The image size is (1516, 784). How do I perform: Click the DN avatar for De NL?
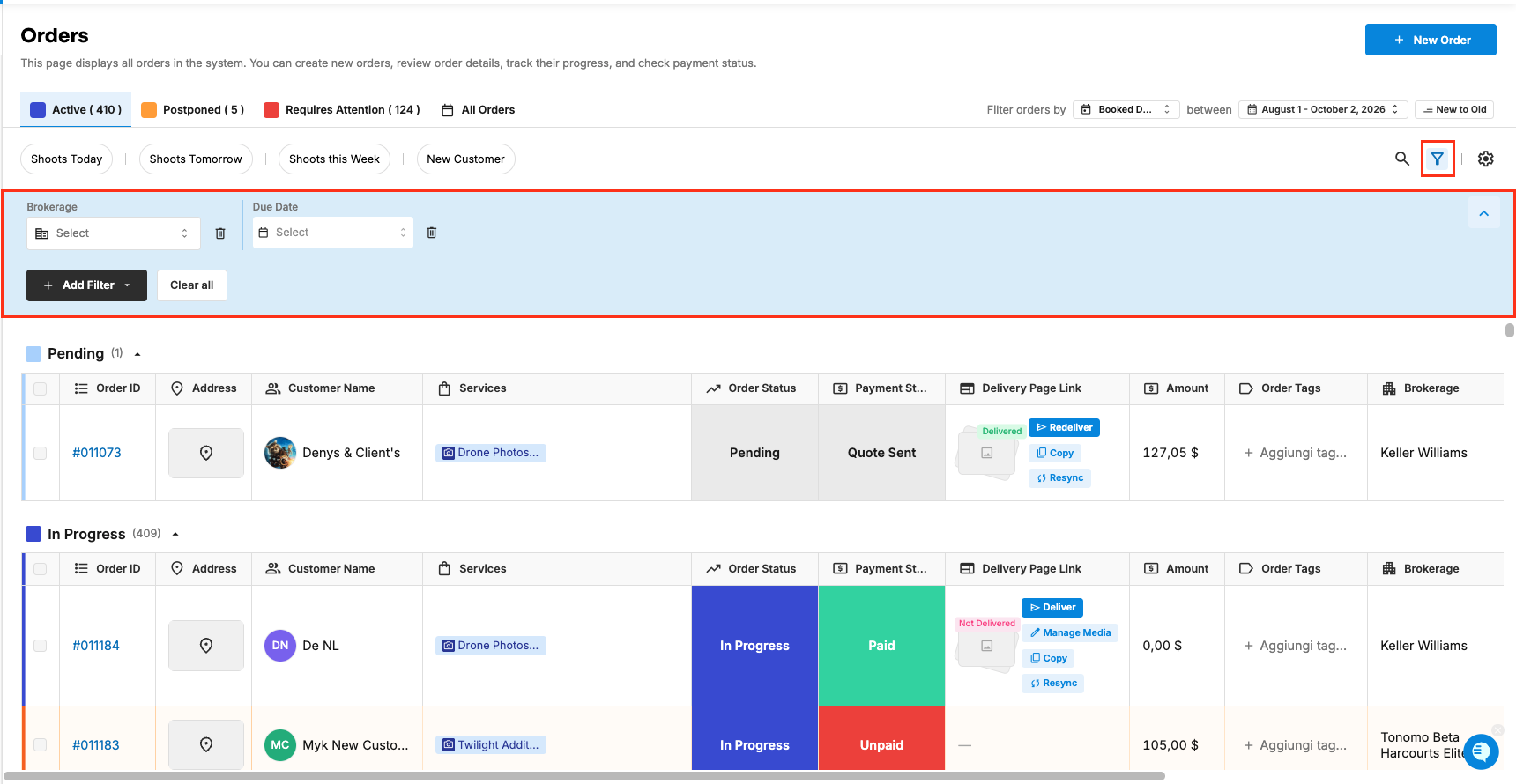pos(280,646)
